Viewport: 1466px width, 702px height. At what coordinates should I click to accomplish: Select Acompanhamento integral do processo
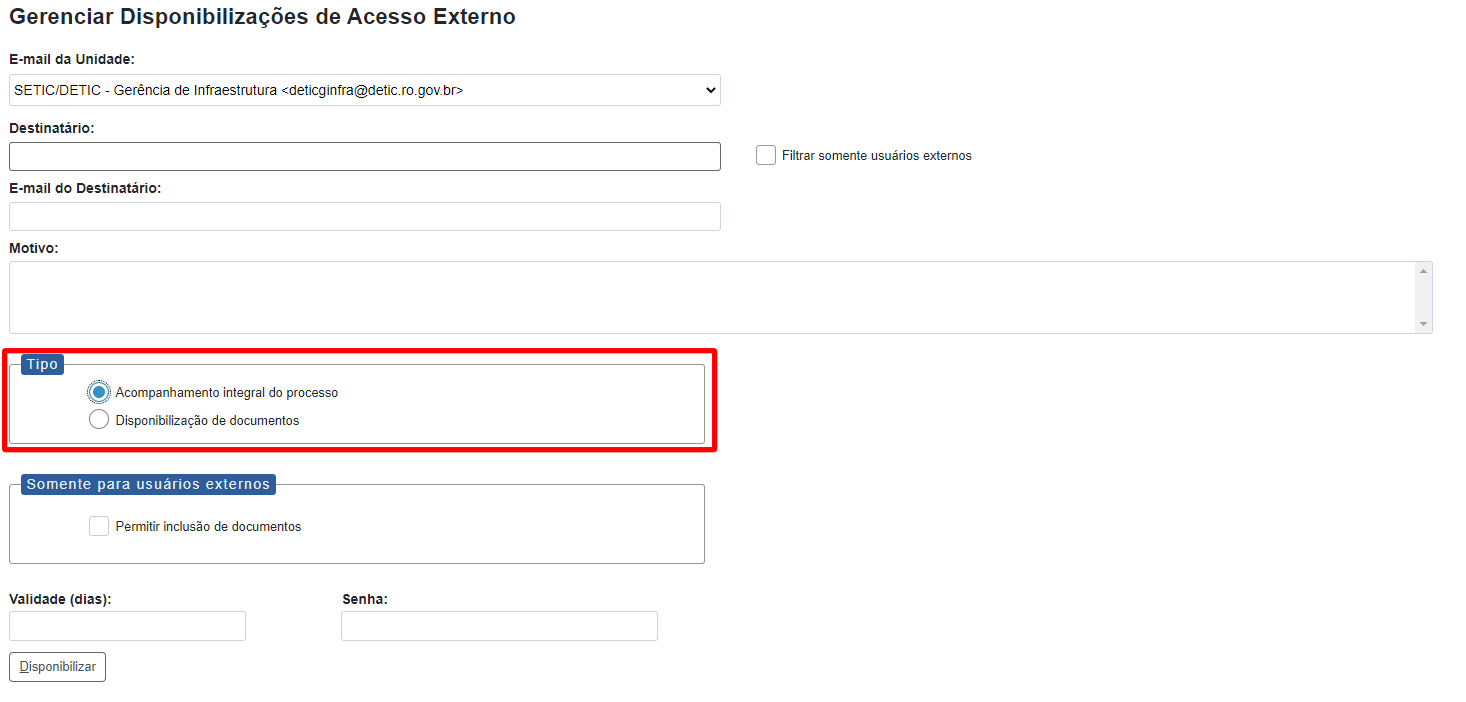(x=99, y=392)
